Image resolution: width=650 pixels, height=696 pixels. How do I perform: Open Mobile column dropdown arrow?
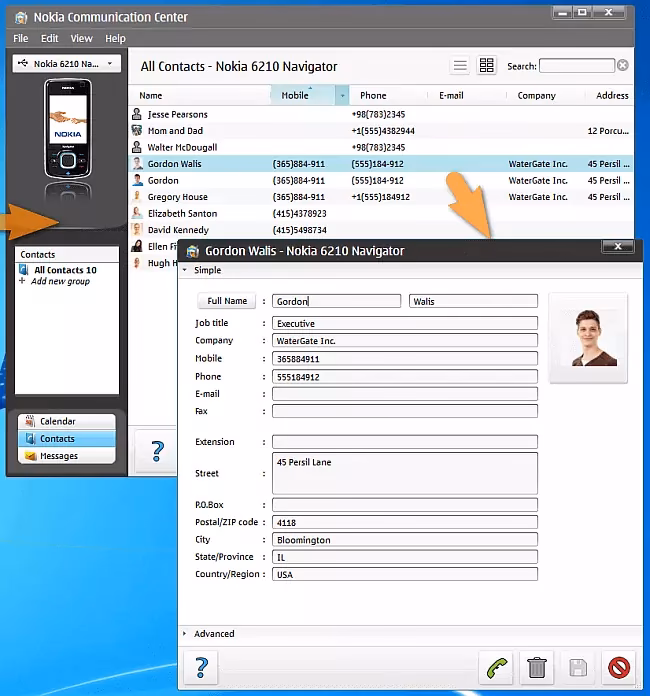click(x=342, y=95)
